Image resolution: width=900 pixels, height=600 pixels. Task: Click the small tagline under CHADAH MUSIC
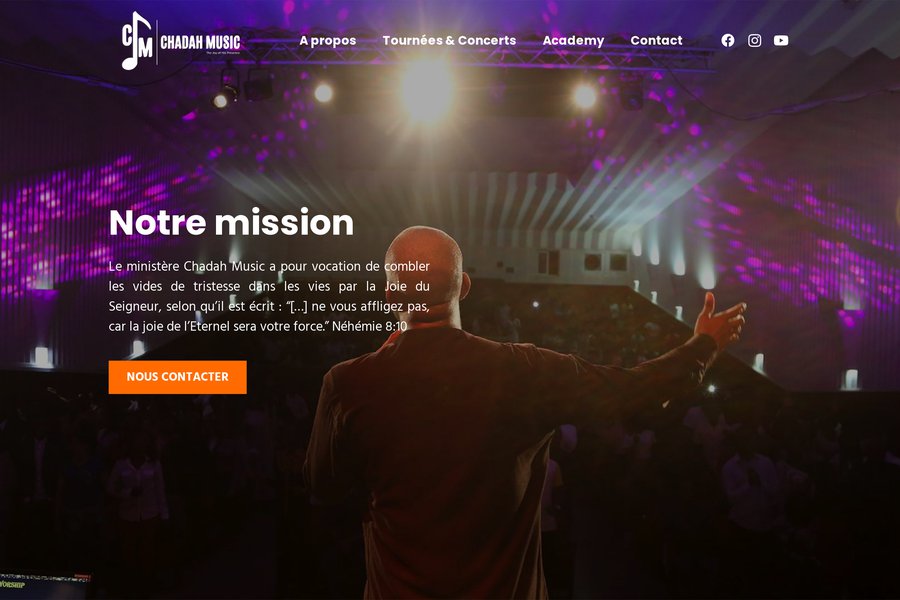tap(223, 53)
